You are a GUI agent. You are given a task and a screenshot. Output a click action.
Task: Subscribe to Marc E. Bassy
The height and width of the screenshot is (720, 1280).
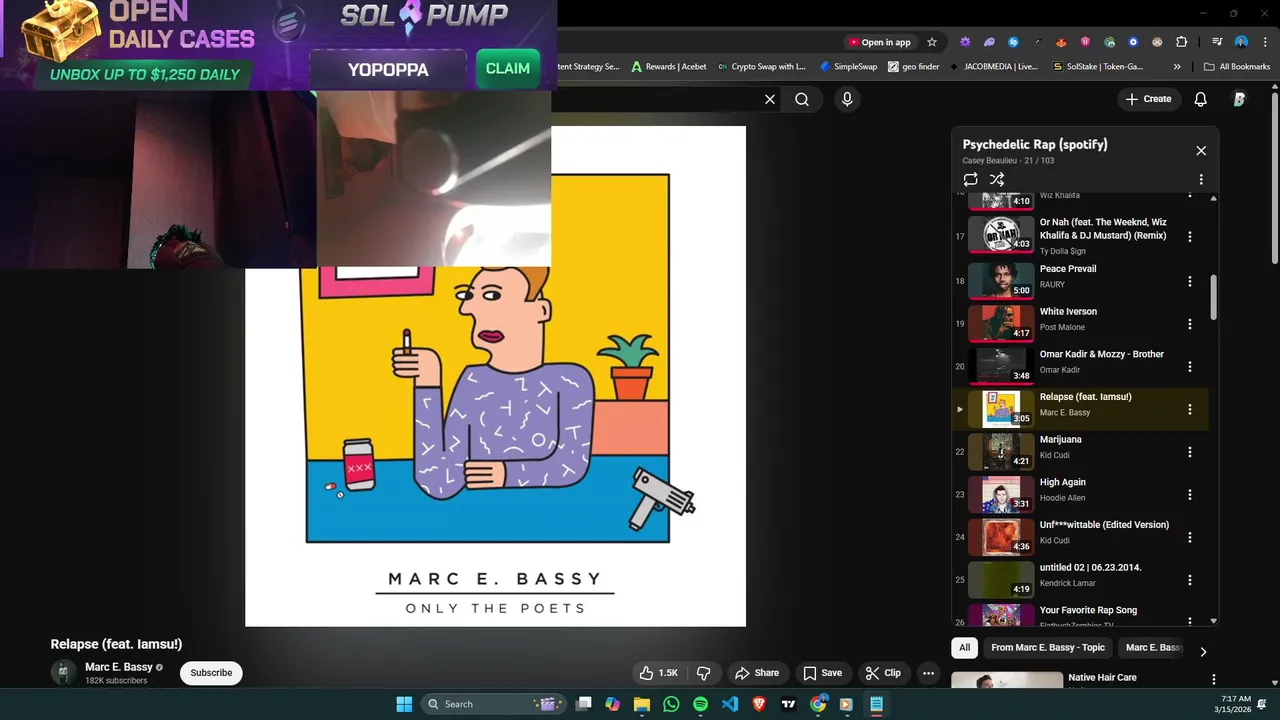click(x=211, y=673)
